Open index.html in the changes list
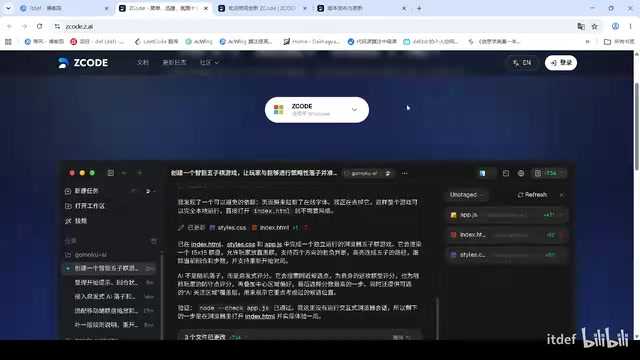This screenshot has height=360, width=640. 507,235
